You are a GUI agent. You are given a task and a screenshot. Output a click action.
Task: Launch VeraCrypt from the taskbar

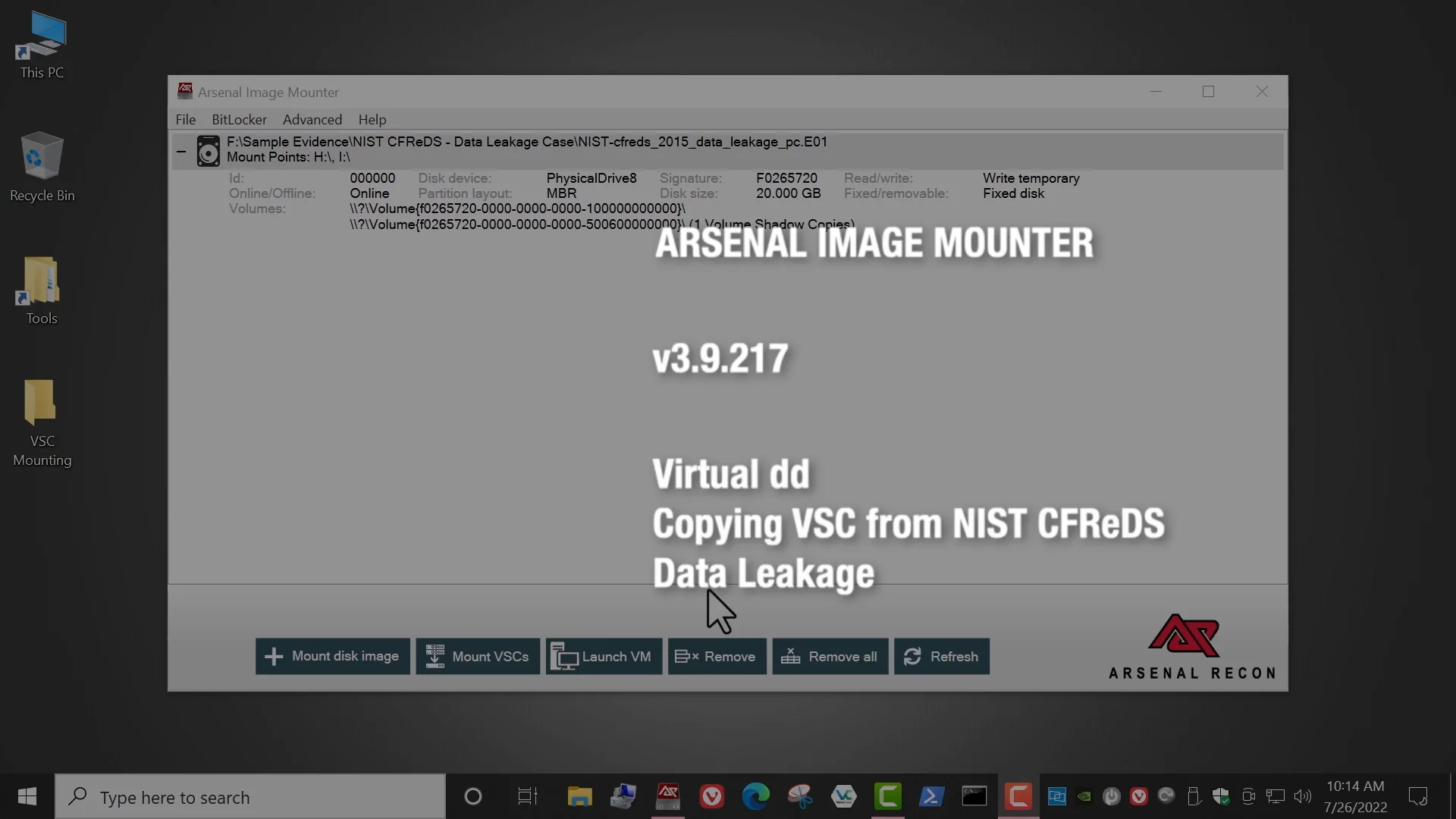[844, 796]
